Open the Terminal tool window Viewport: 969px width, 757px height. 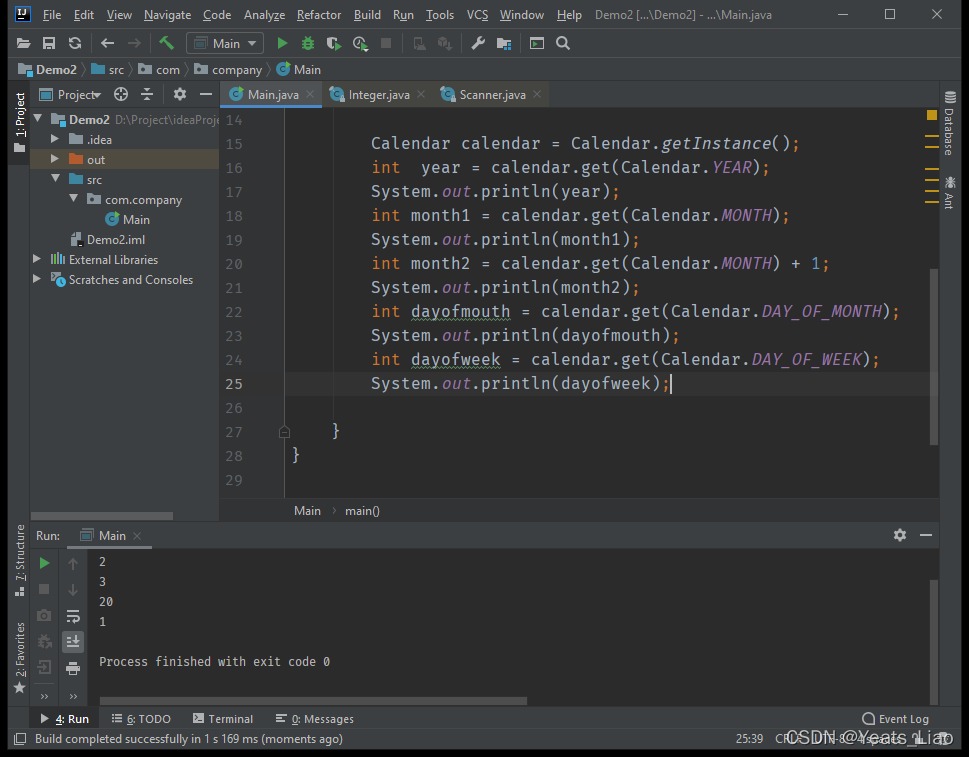tap(223, 719)
